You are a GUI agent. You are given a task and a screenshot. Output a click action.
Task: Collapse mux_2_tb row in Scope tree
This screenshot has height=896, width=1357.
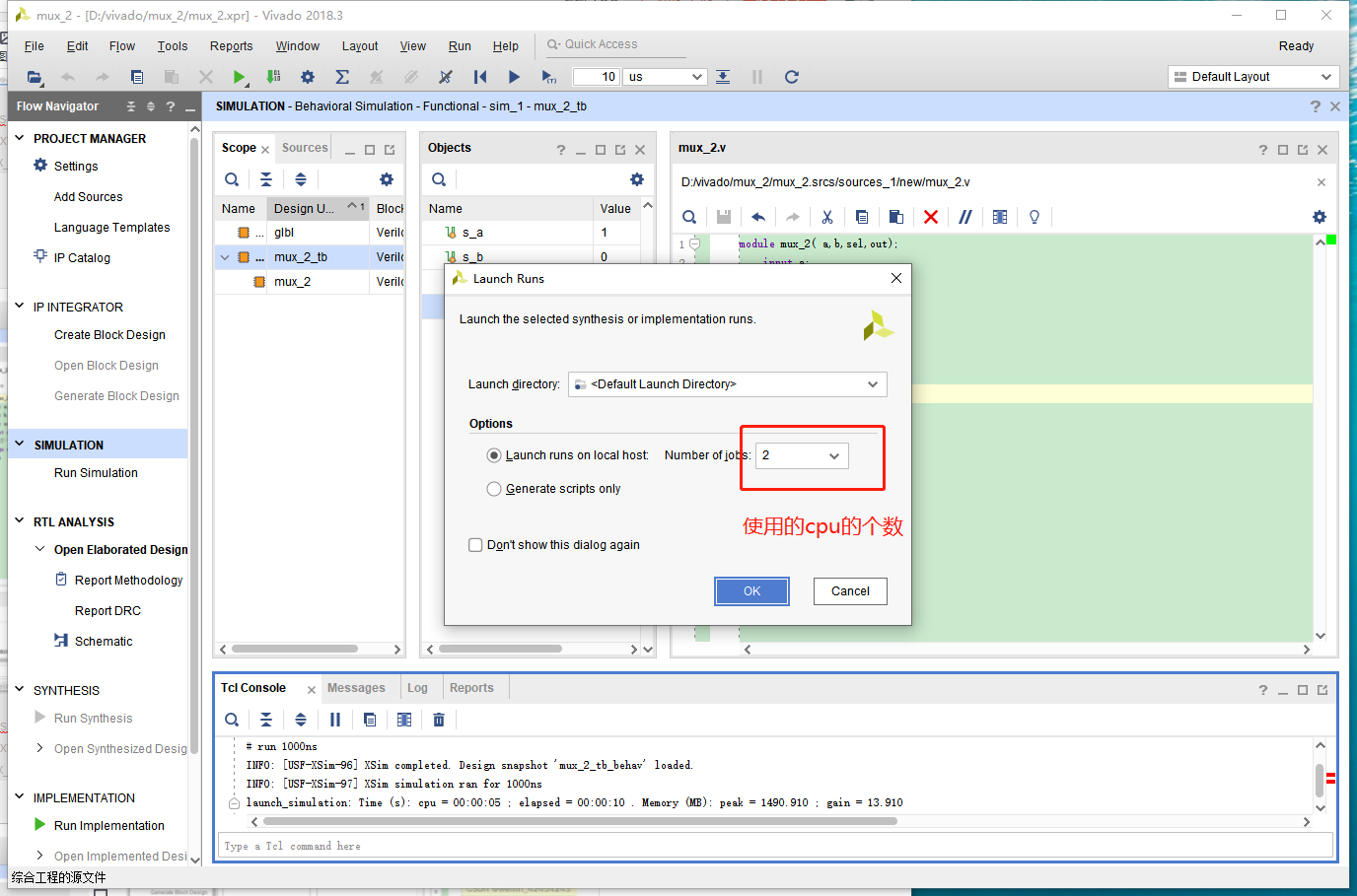[x=225, y=257]
